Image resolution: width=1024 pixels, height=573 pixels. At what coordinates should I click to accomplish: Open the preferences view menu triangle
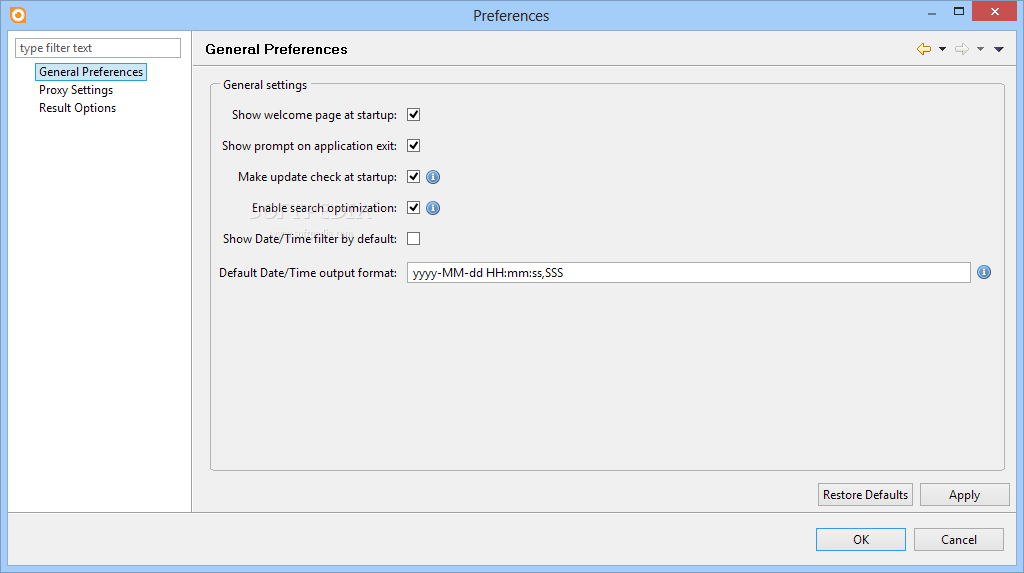pyautogui.click(x=999, y=49)
